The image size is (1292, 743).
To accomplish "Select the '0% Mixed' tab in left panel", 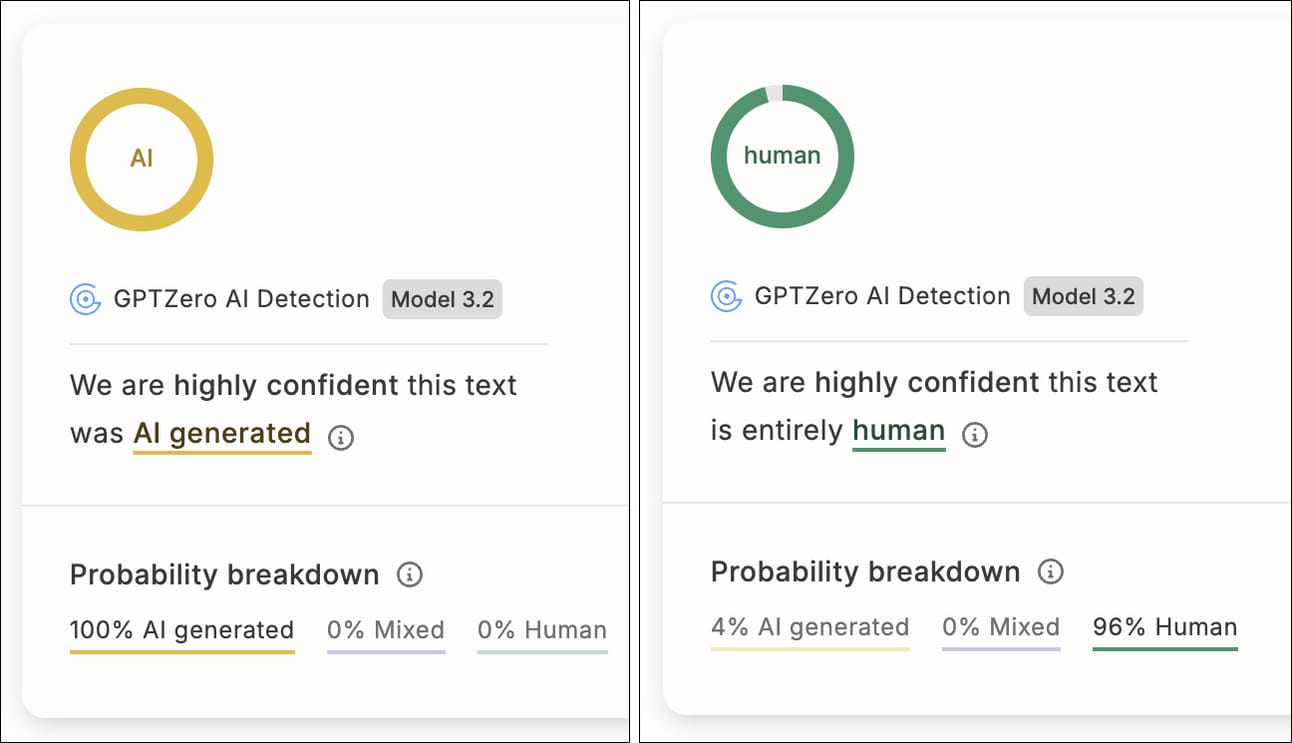I will coord(386,634).
